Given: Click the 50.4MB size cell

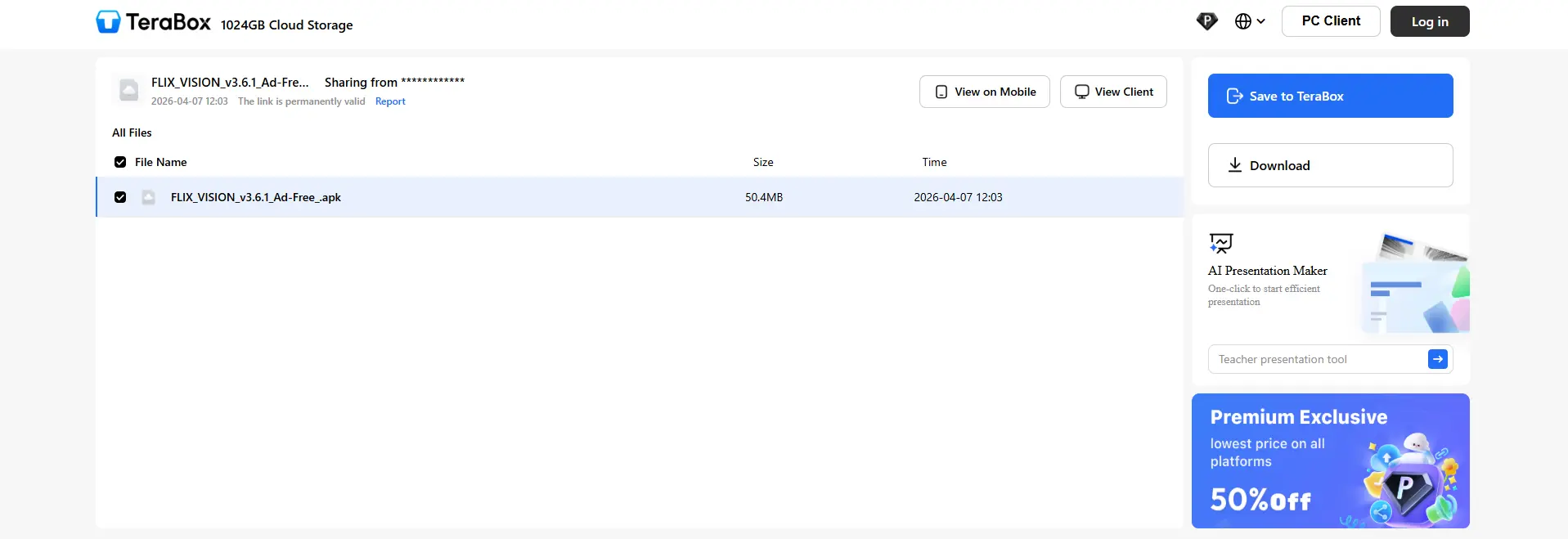Looking at the screenshot, I should point(764,197).
